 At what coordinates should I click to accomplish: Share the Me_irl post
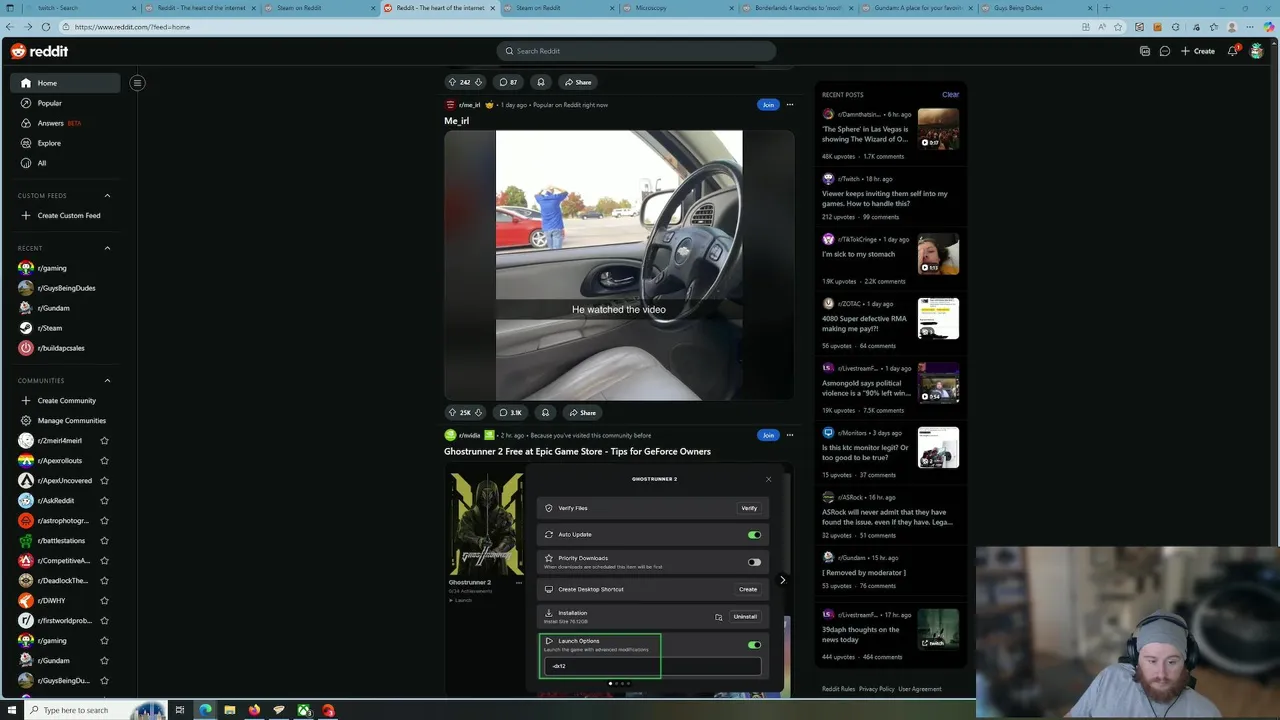581,412
